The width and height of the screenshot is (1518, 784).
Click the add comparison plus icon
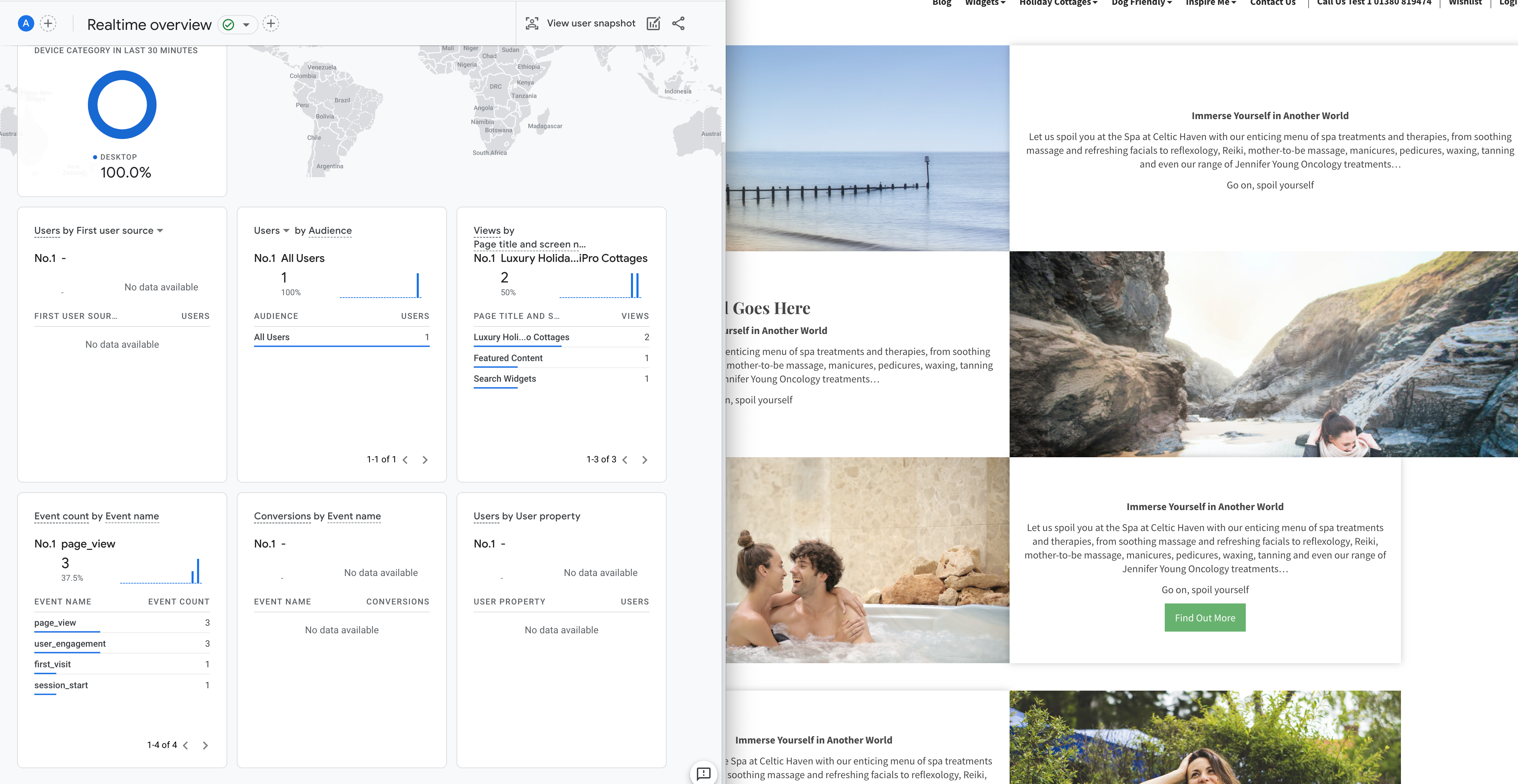pos(48,24)
